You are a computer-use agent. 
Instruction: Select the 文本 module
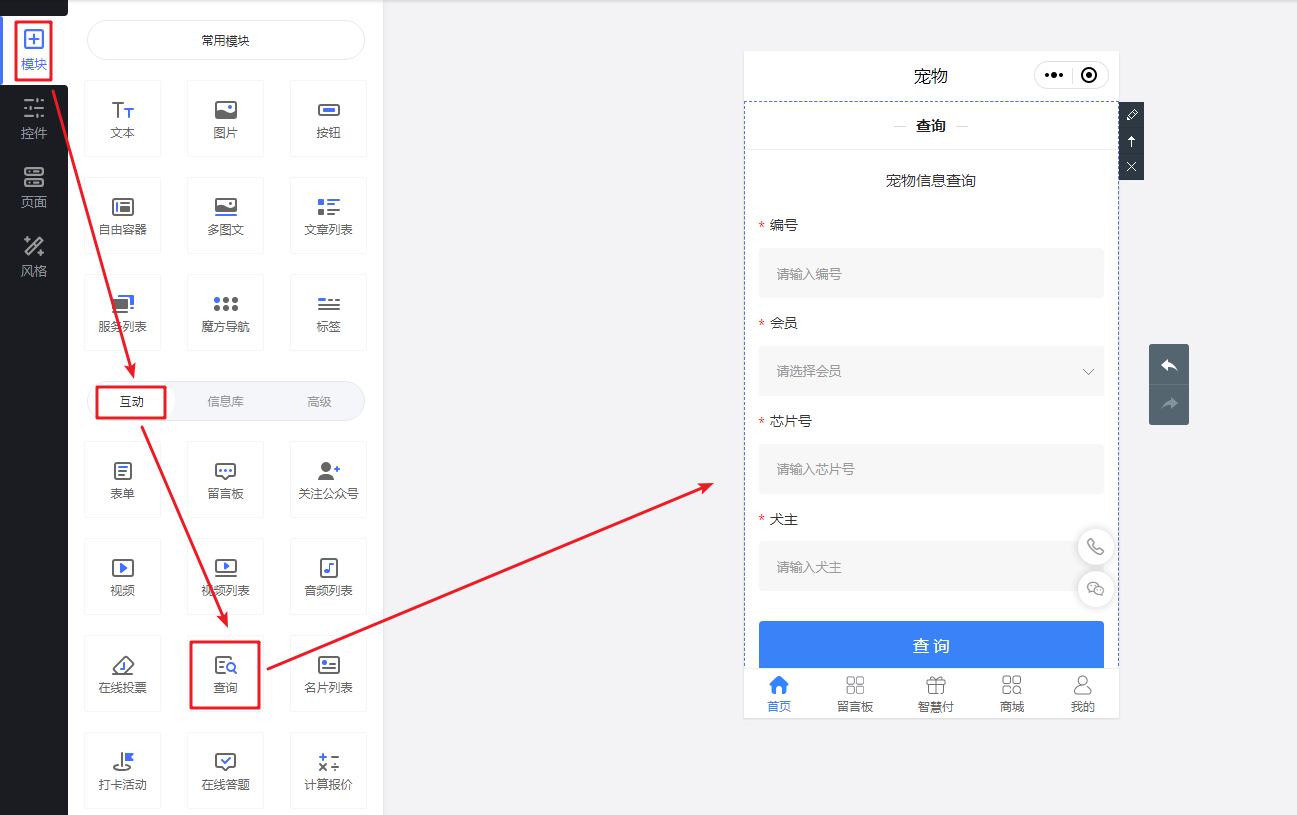[123, 119]
